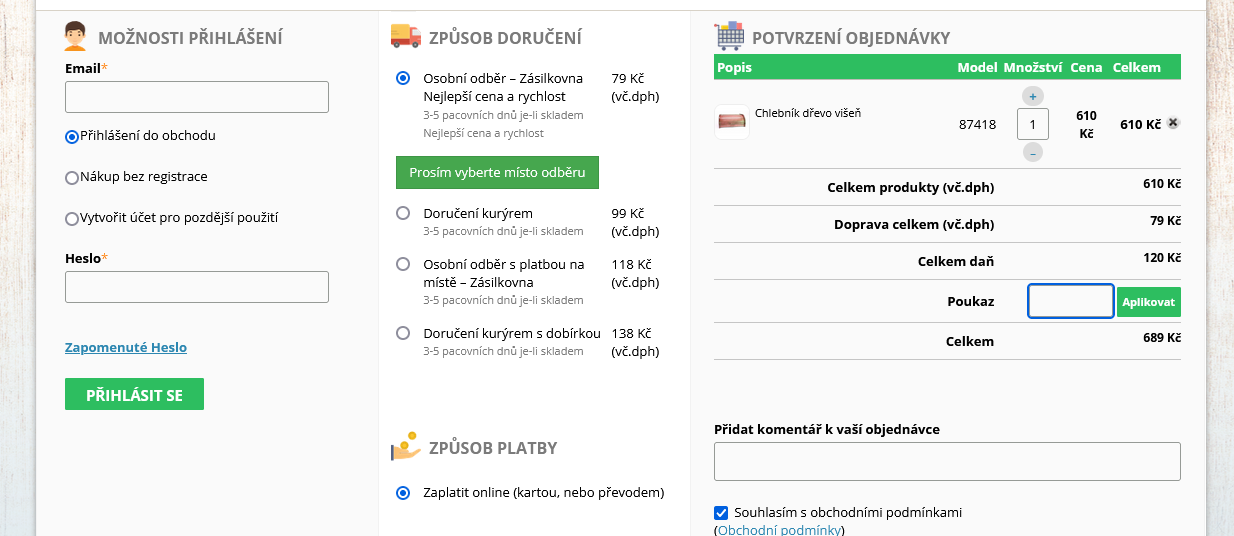Select Doručení kurýrem s dobírkou
This screenshot has height=536, width=1234.
tap(403, 333)
